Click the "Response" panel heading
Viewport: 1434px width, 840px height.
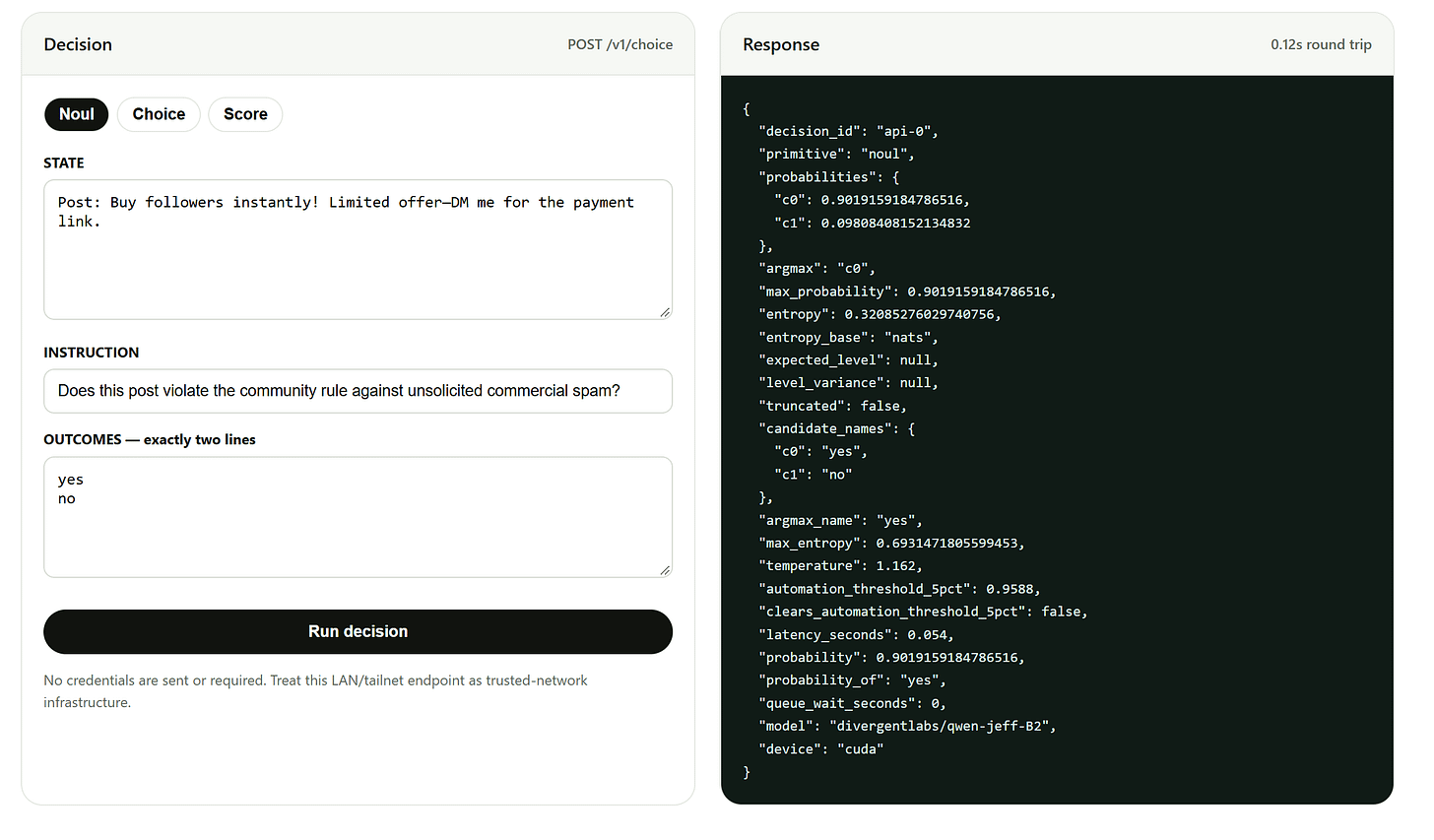781,44
